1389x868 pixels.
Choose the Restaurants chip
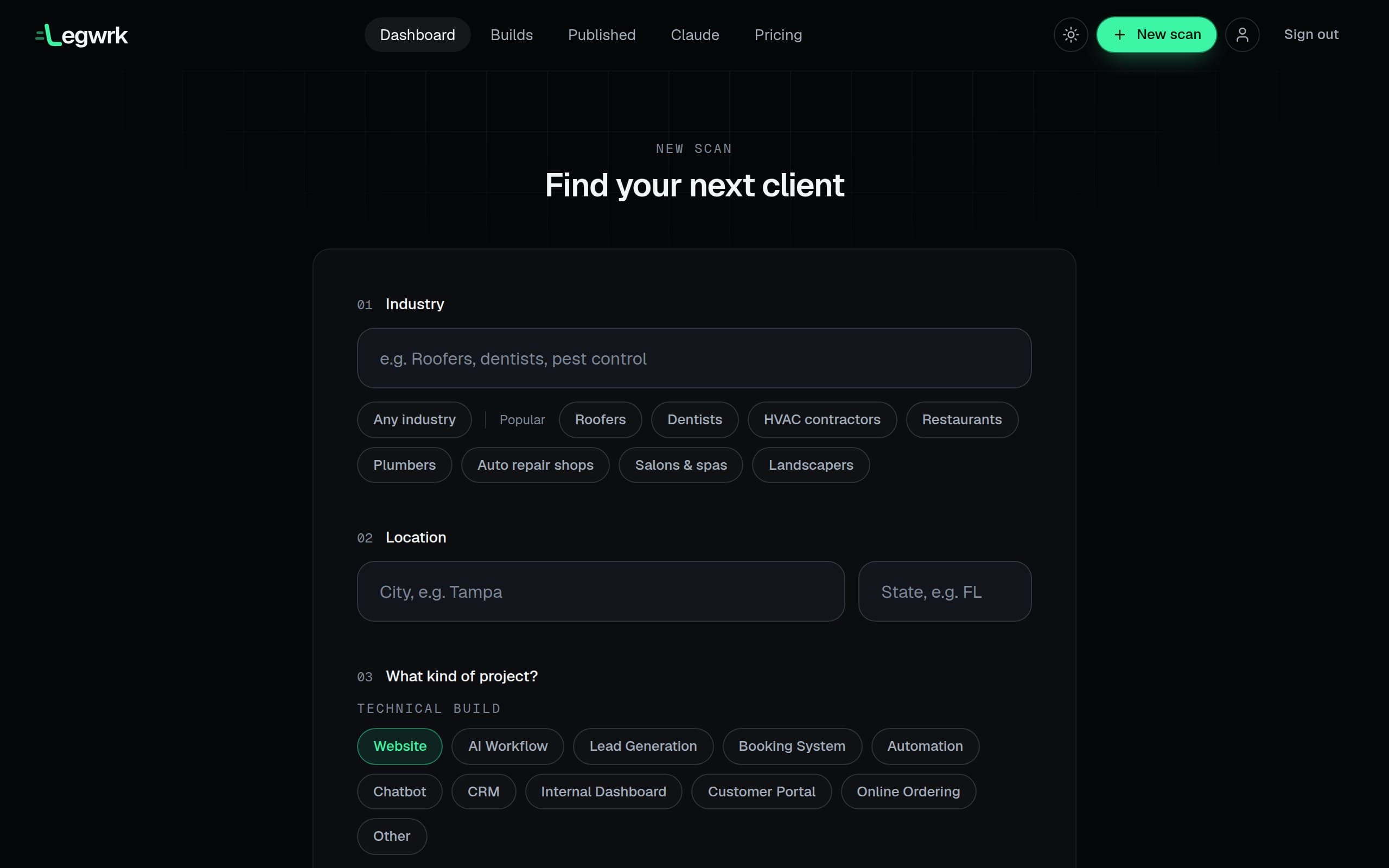[962, 420]
